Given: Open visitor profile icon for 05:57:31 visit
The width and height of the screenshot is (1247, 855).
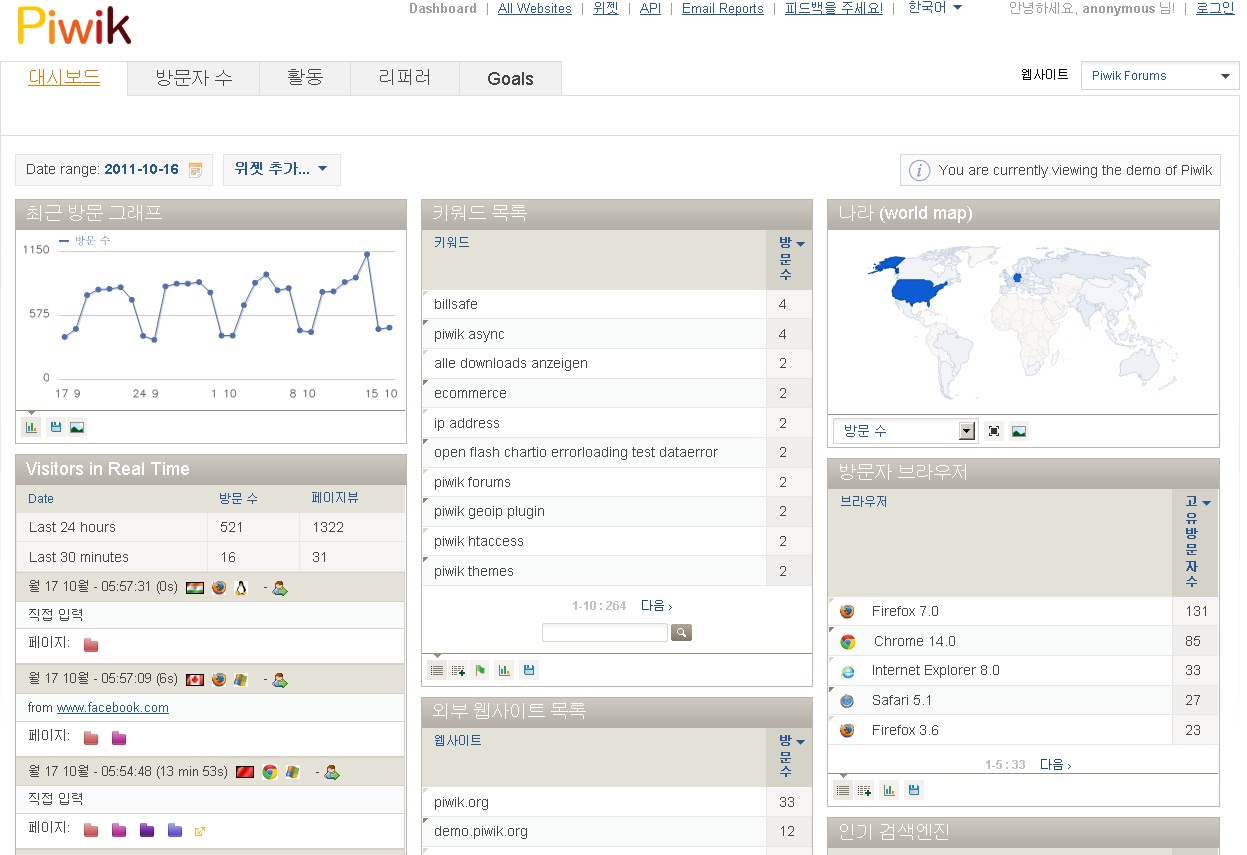Looking at the screenshot, I should pyautogui.click(x=279, y=588).
